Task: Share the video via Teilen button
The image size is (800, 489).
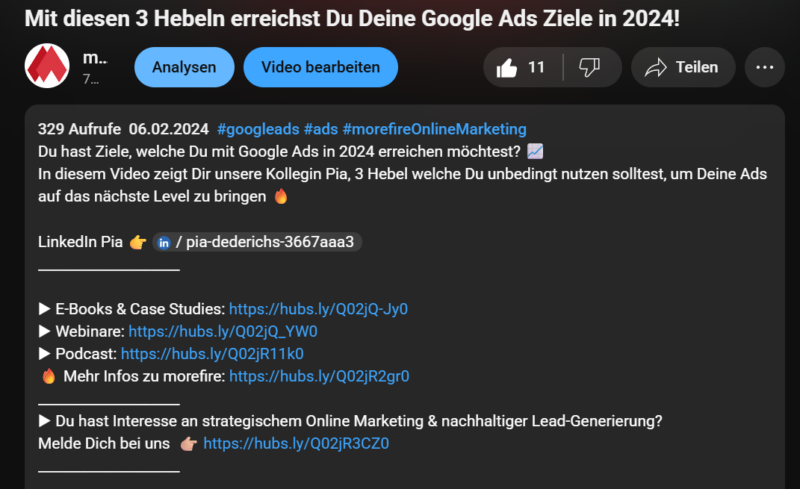Action: pyautogui.click(x=683, y=67)
